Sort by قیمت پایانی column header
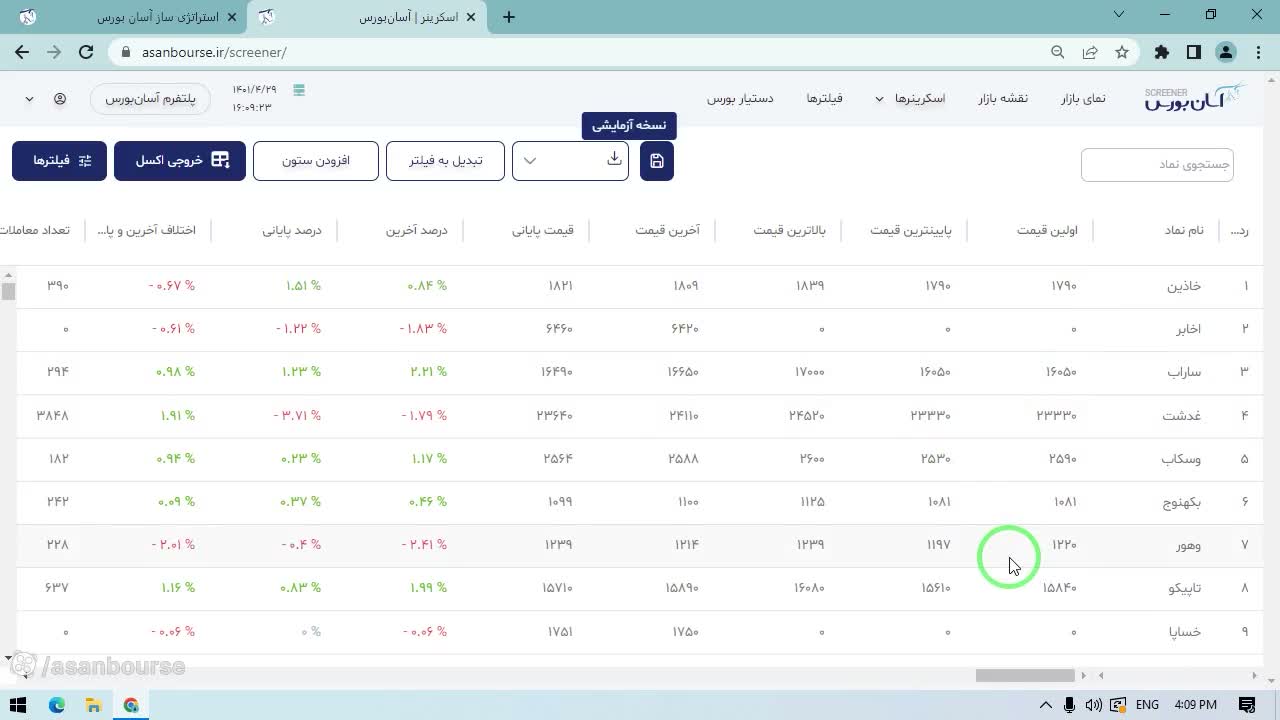Screen dimensions: 1280x720 point(543,230)
